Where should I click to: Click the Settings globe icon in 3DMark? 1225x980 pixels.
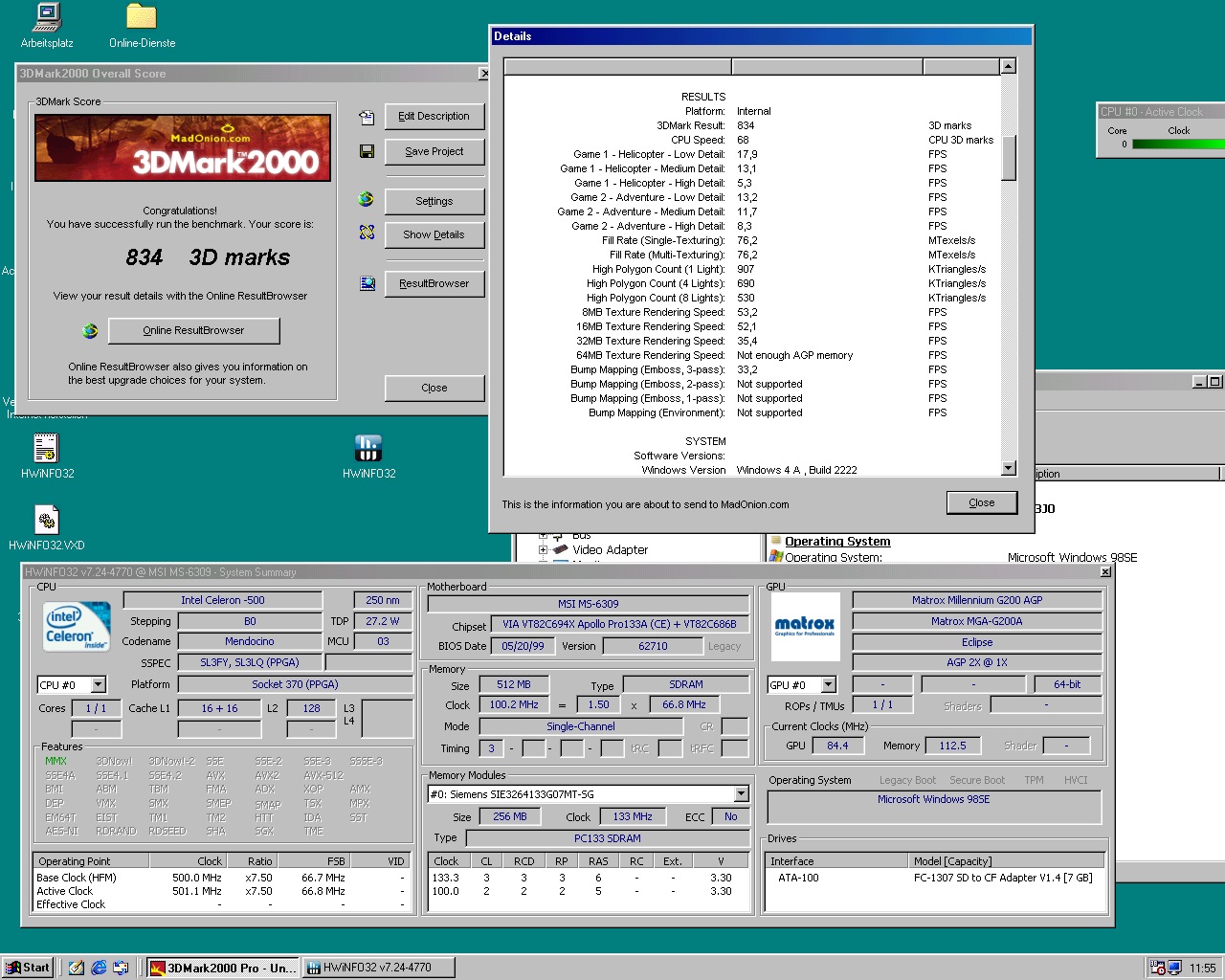[x=367, y=199]
